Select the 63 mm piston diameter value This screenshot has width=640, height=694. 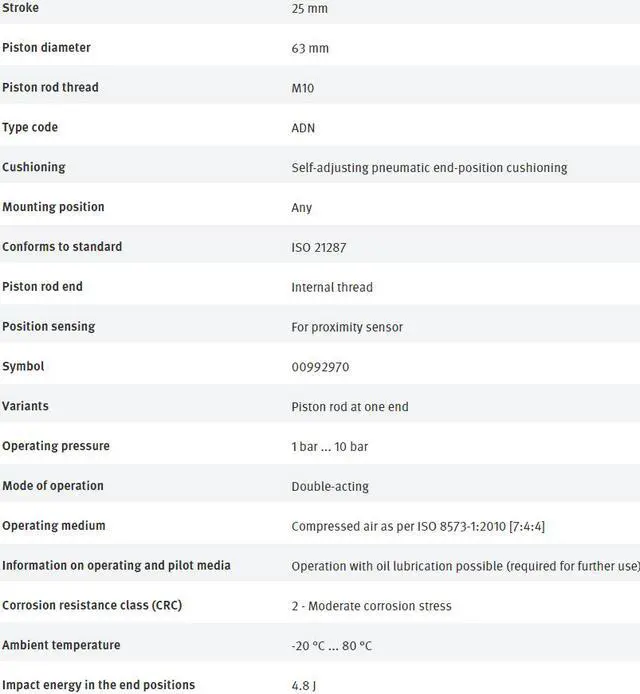pos(310,48)
